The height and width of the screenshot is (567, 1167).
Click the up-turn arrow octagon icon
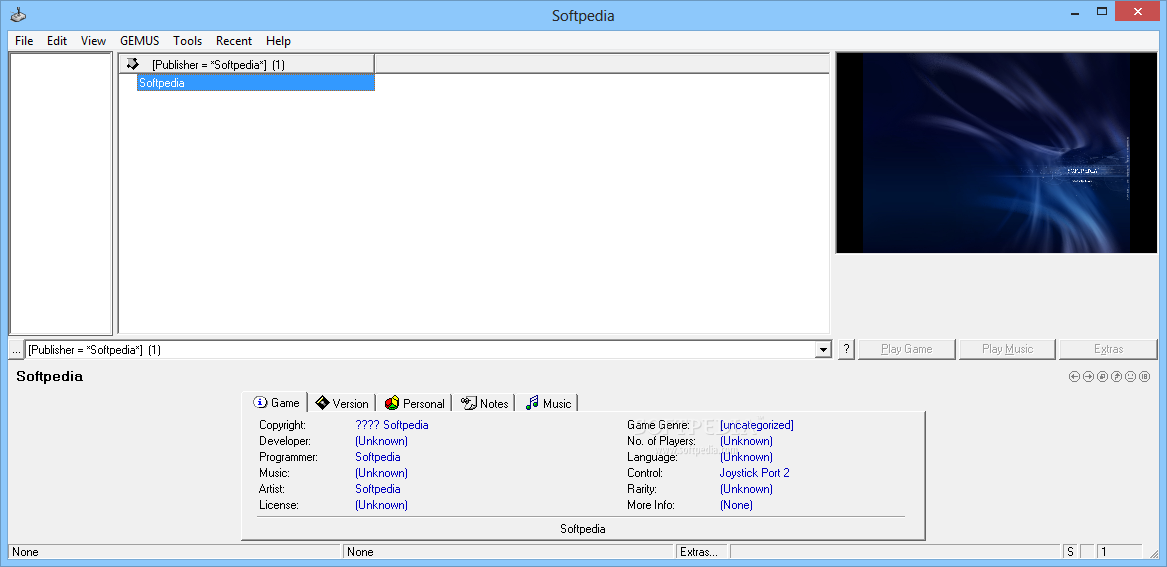click(x=1116, y=377)
